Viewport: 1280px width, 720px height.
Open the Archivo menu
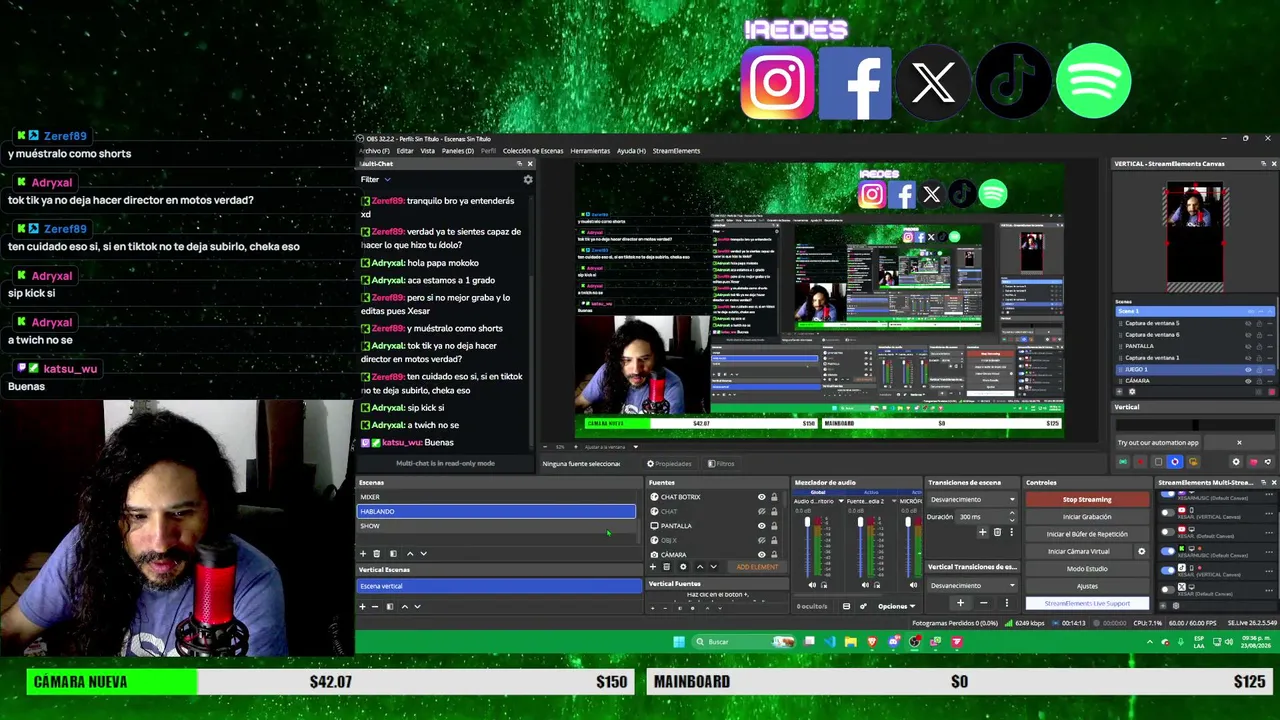(x=374, y=151)
